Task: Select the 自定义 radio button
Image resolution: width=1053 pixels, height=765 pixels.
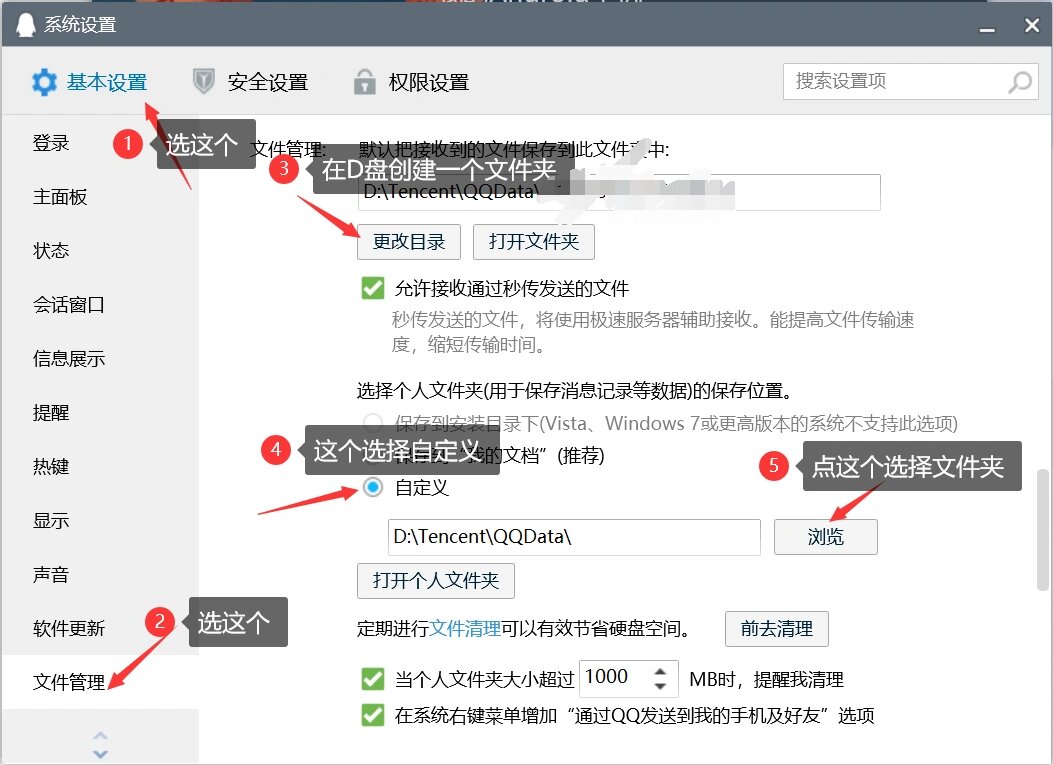Action: [373, 488]
